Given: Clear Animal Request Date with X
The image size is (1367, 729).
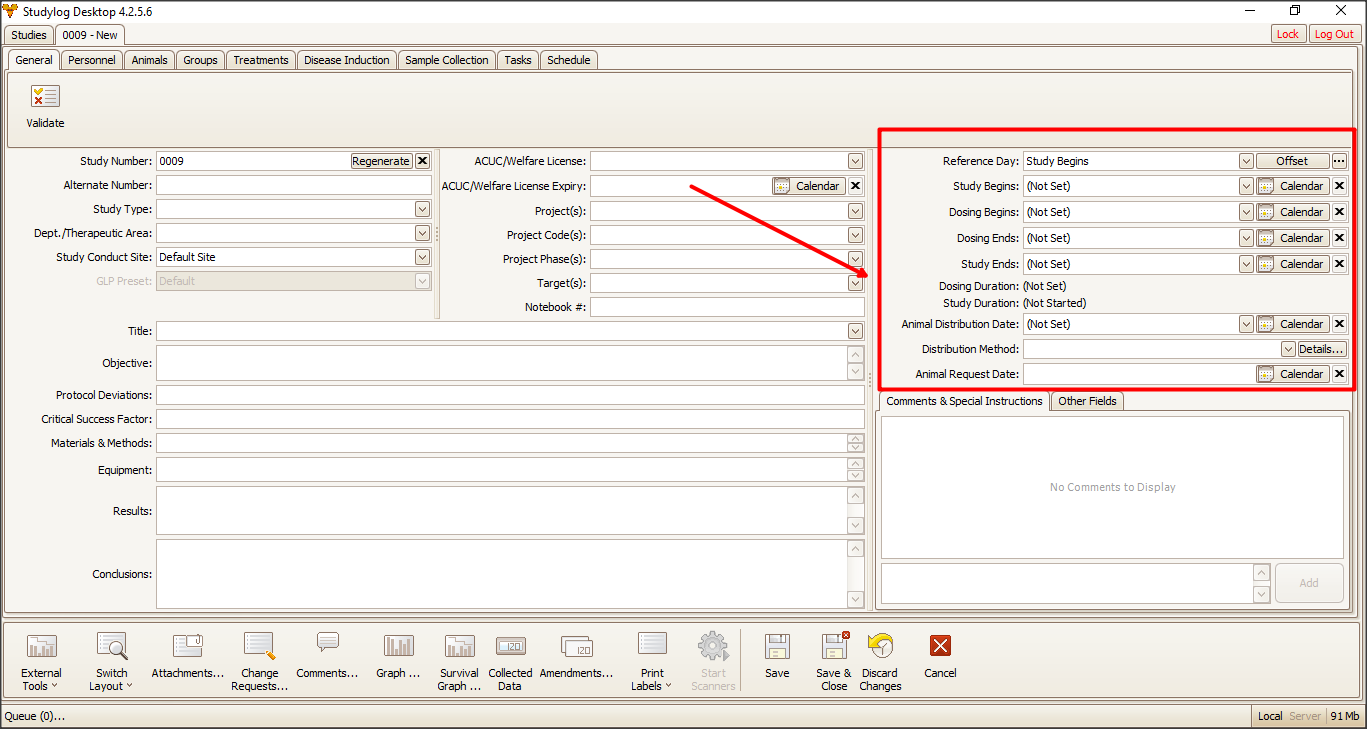Looking at the screenshot, I should tap(1340, 374).
